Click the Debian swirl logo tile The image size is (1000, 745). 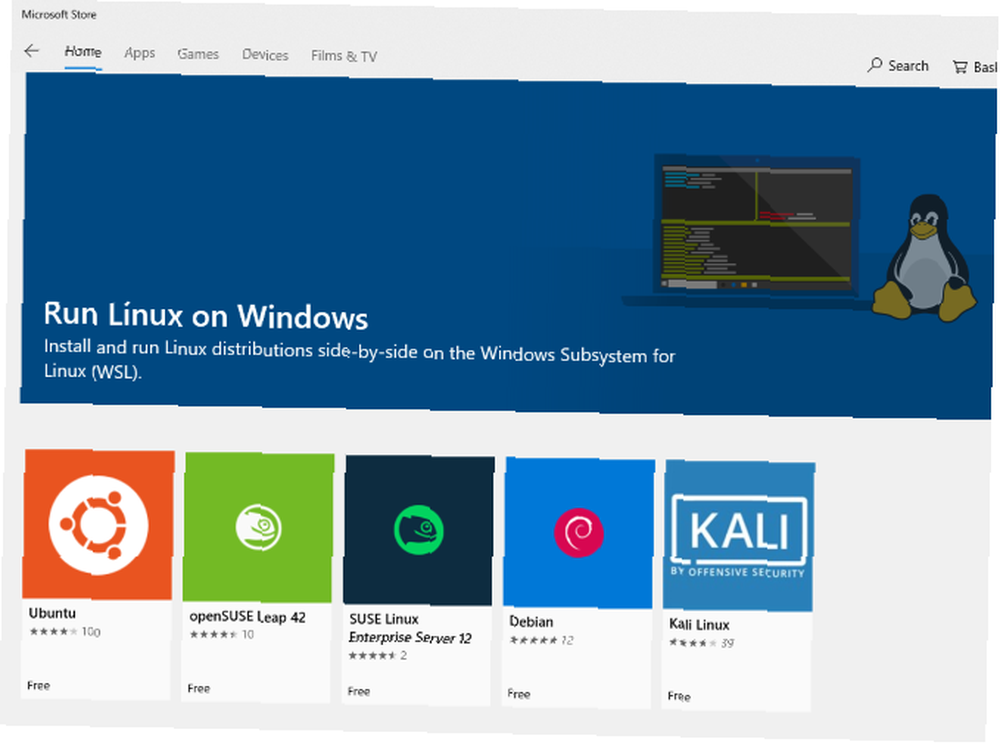click(x=578, y=533)
